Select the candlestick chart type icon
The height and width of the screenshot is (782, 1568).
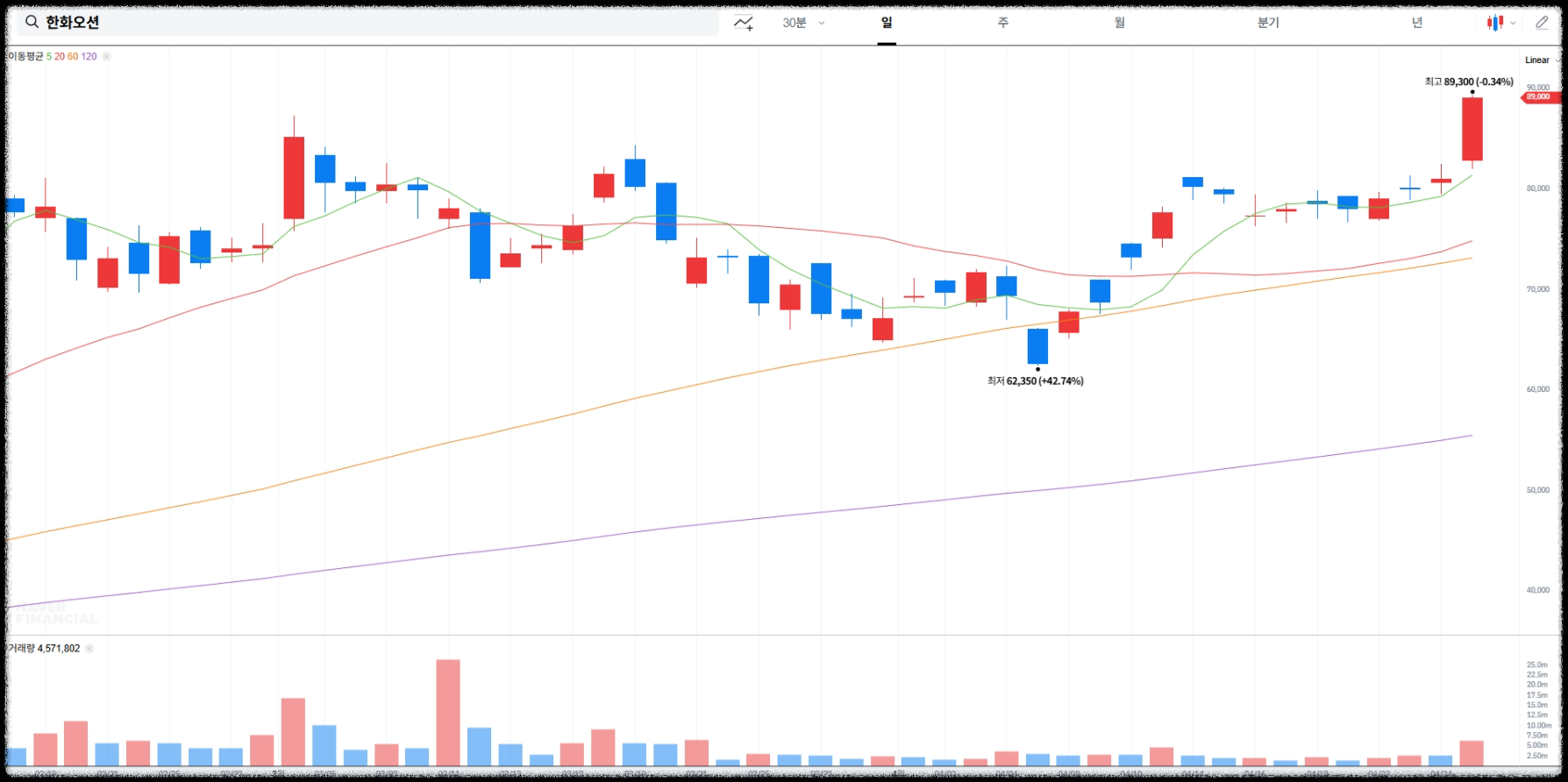pos(1494,23)
